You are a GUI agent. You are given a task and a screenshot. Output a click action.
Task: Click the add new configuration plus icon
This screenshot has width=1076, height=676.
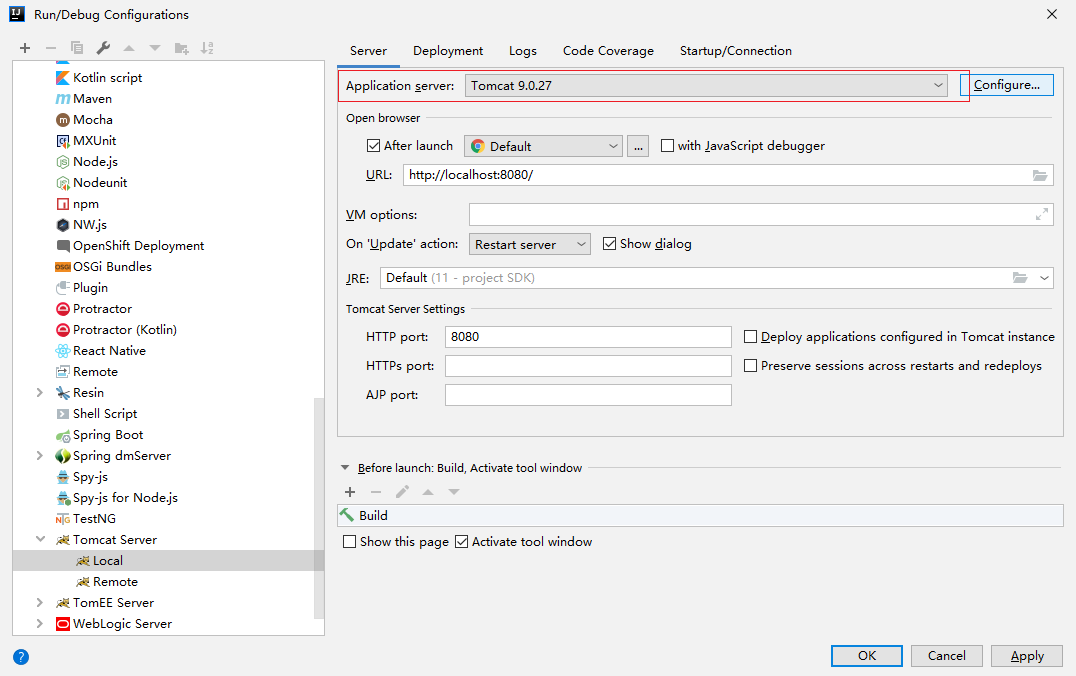(25, 48)
